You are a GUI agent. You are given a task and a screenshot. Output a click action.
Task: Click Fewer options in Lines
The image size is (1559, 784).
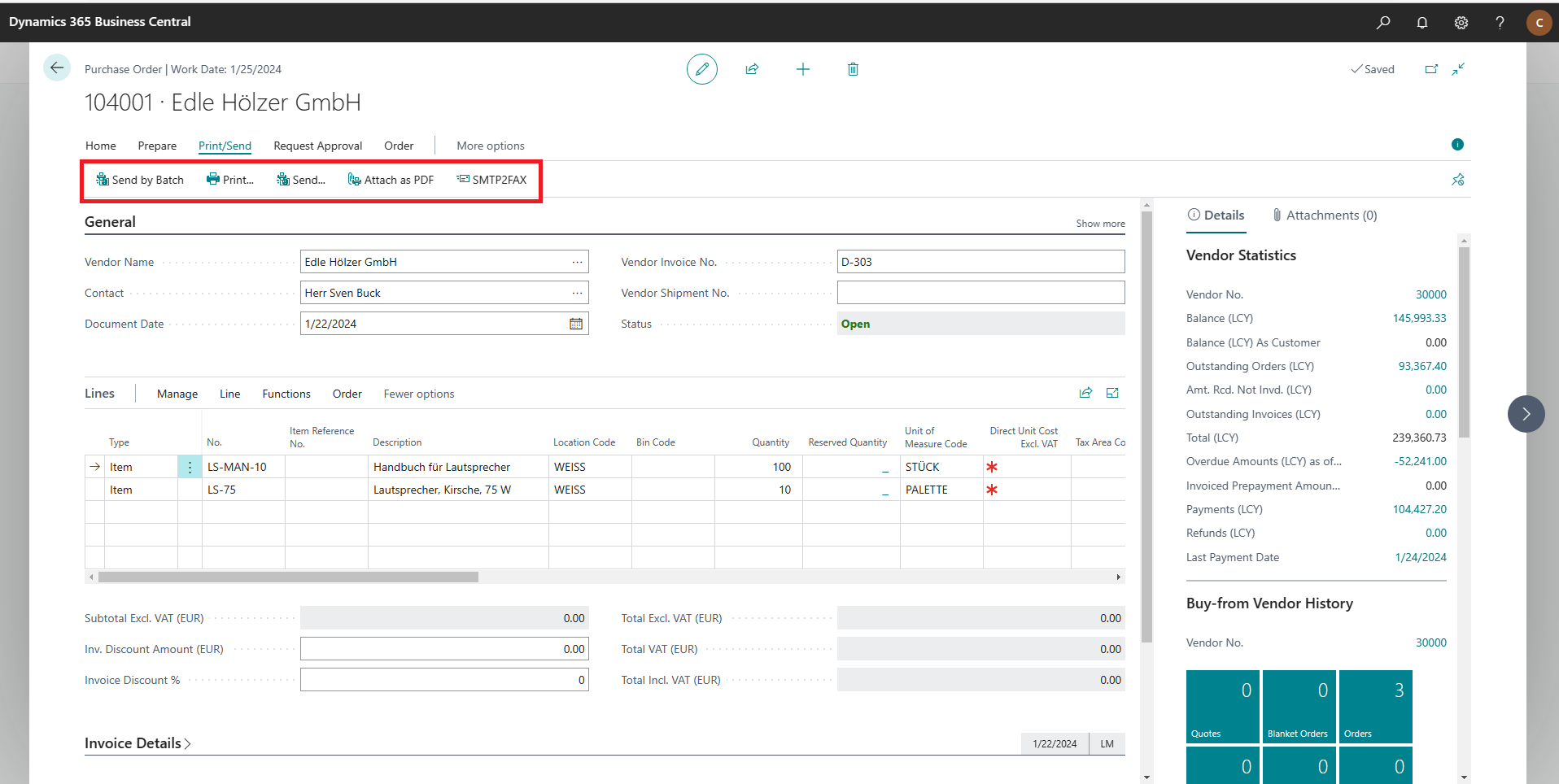click(419, 394)
